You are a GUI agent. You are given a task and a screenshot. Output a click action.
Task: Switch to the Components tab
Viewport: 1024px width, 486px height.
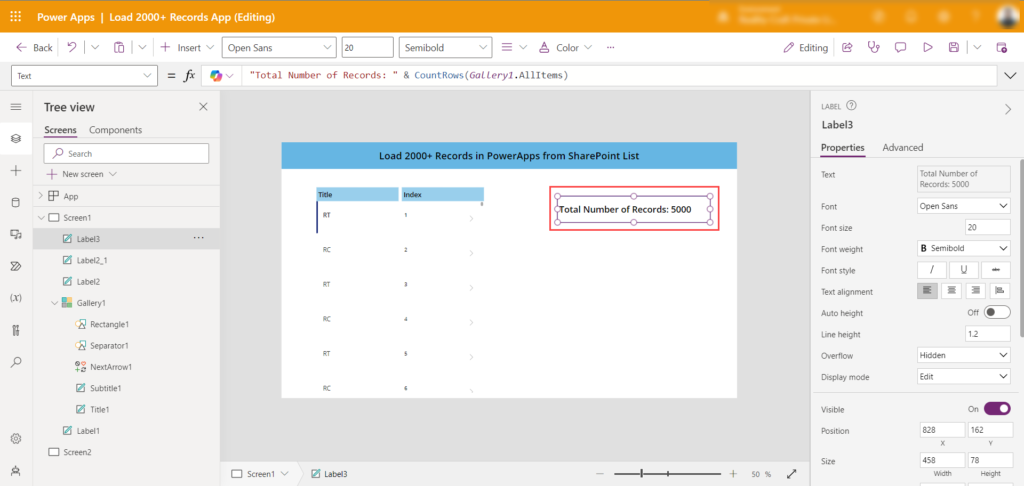tap(115, 130)
